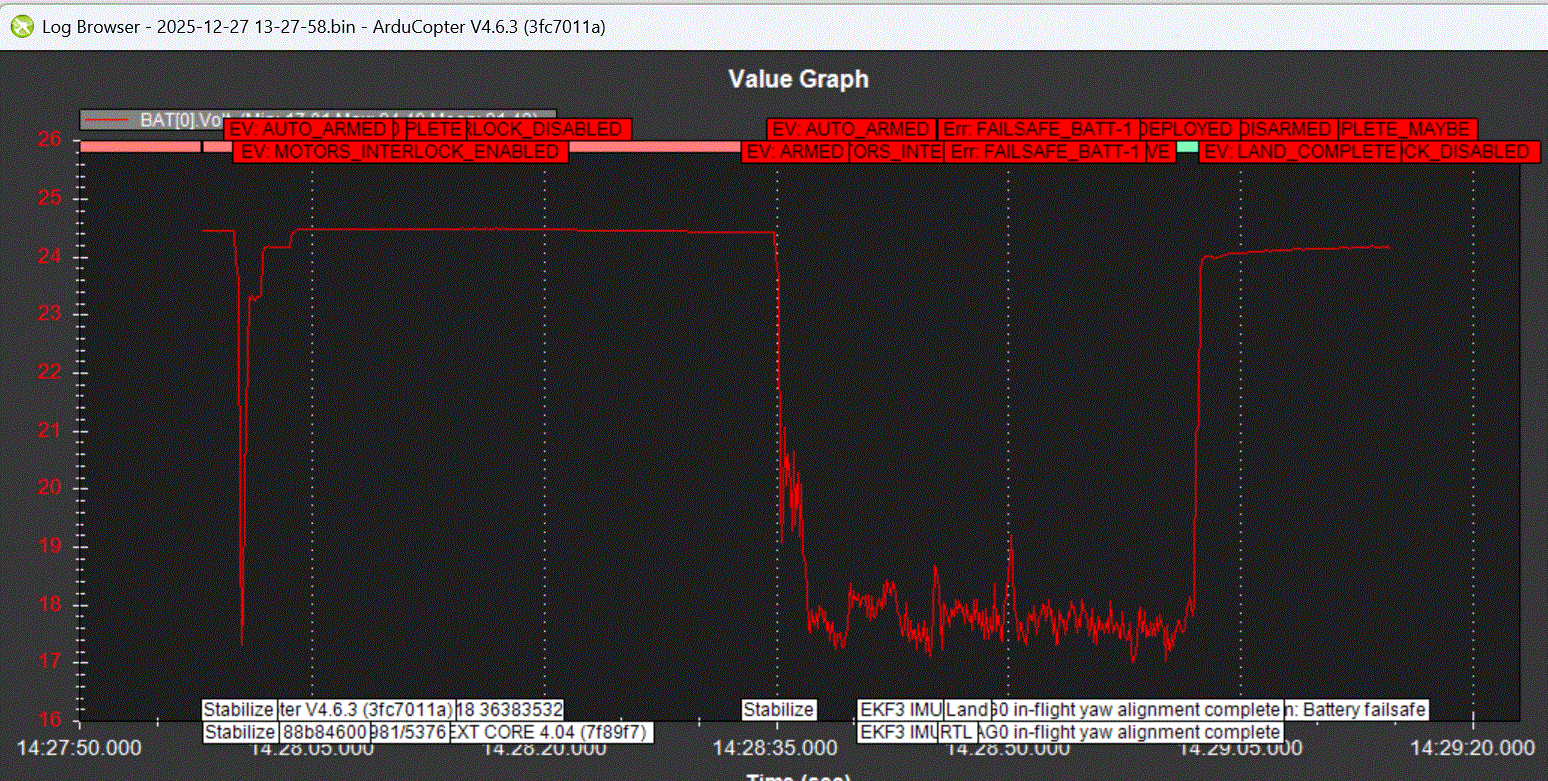
Task: Click the DISARMED event marker
Action: coord(1287,129)
